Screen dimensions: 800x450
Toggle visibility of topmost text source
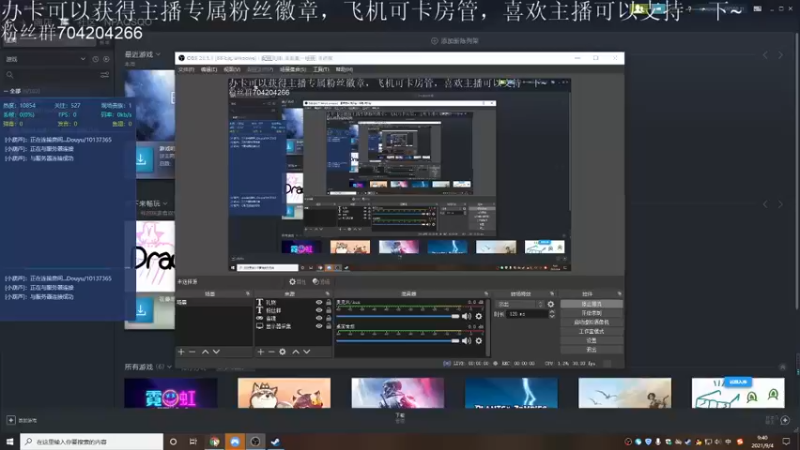tap(319, 303)
